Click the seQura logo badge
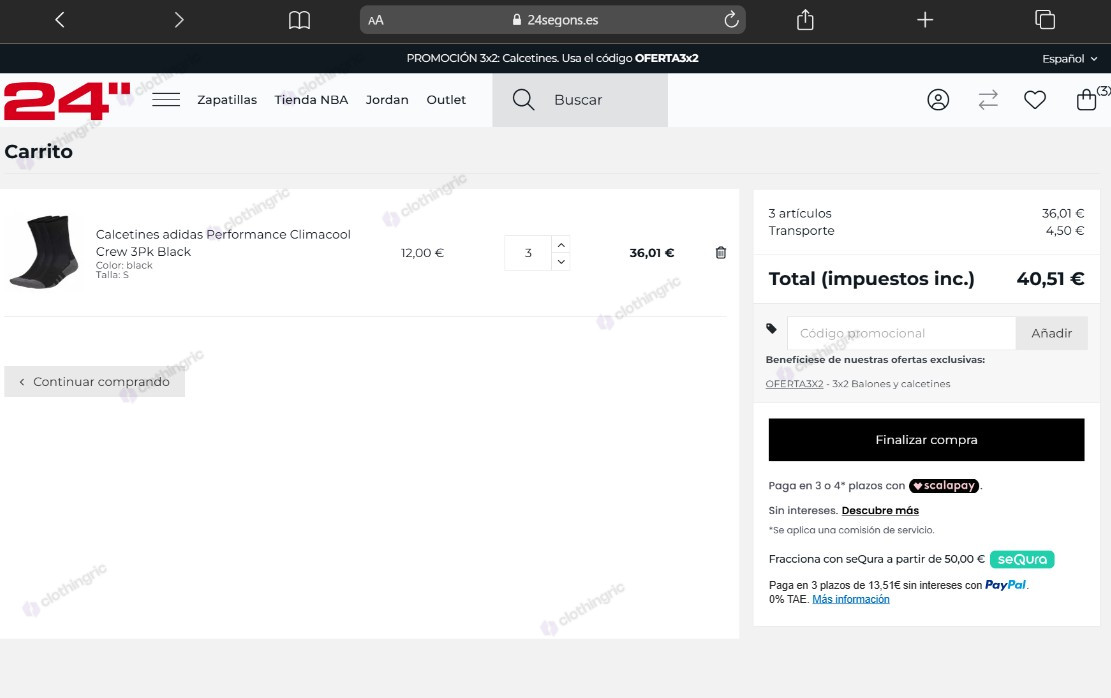The width and height of the screenshot is (1111, 698). 1022,560
